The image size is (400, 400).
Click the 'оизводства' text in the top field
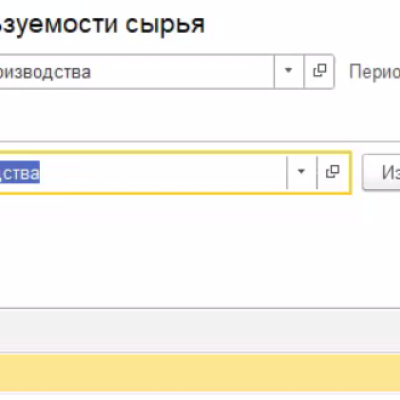45,72
